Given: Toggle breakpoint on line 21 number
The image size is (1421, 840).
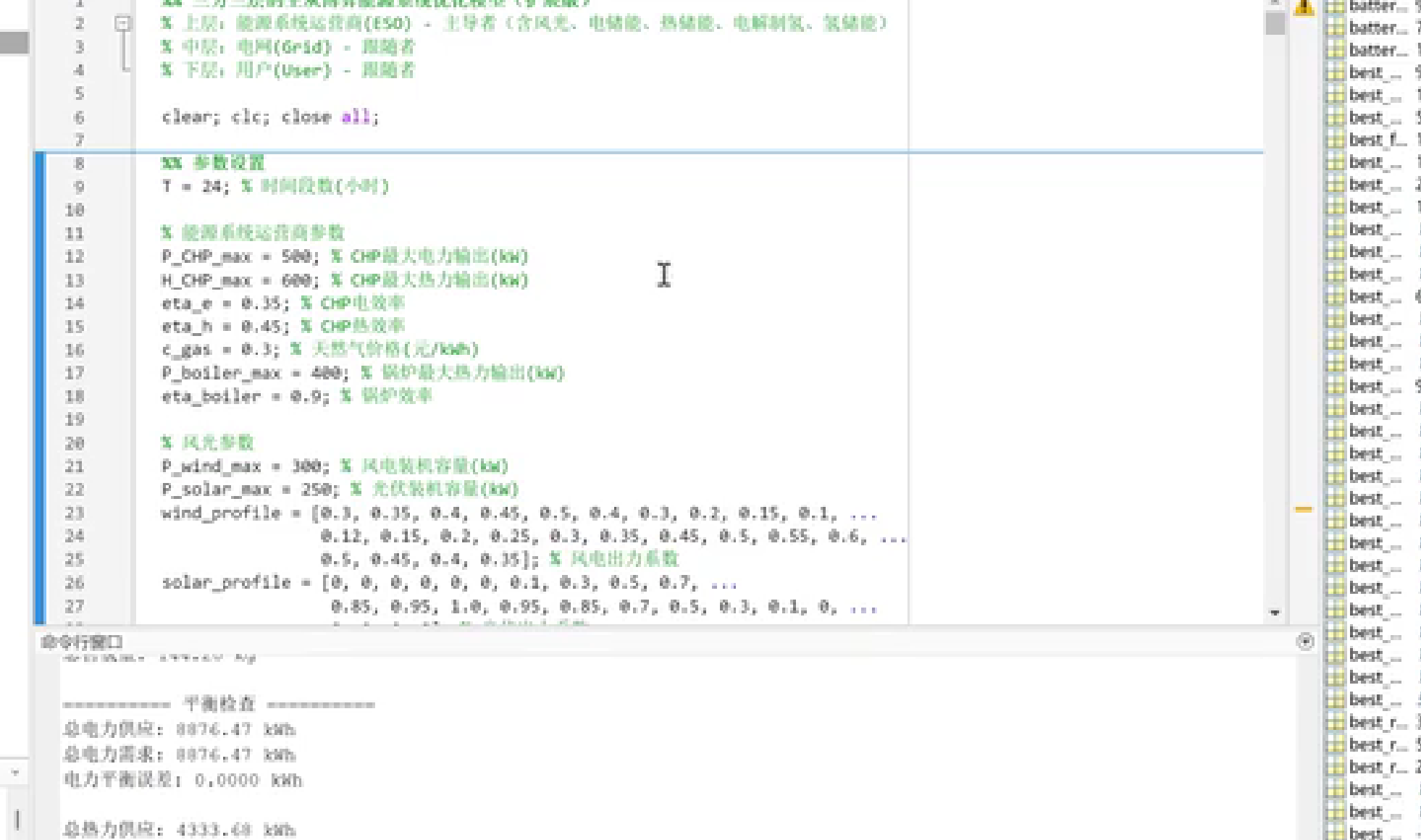Looking at the screenshot, I should (75, 466).
